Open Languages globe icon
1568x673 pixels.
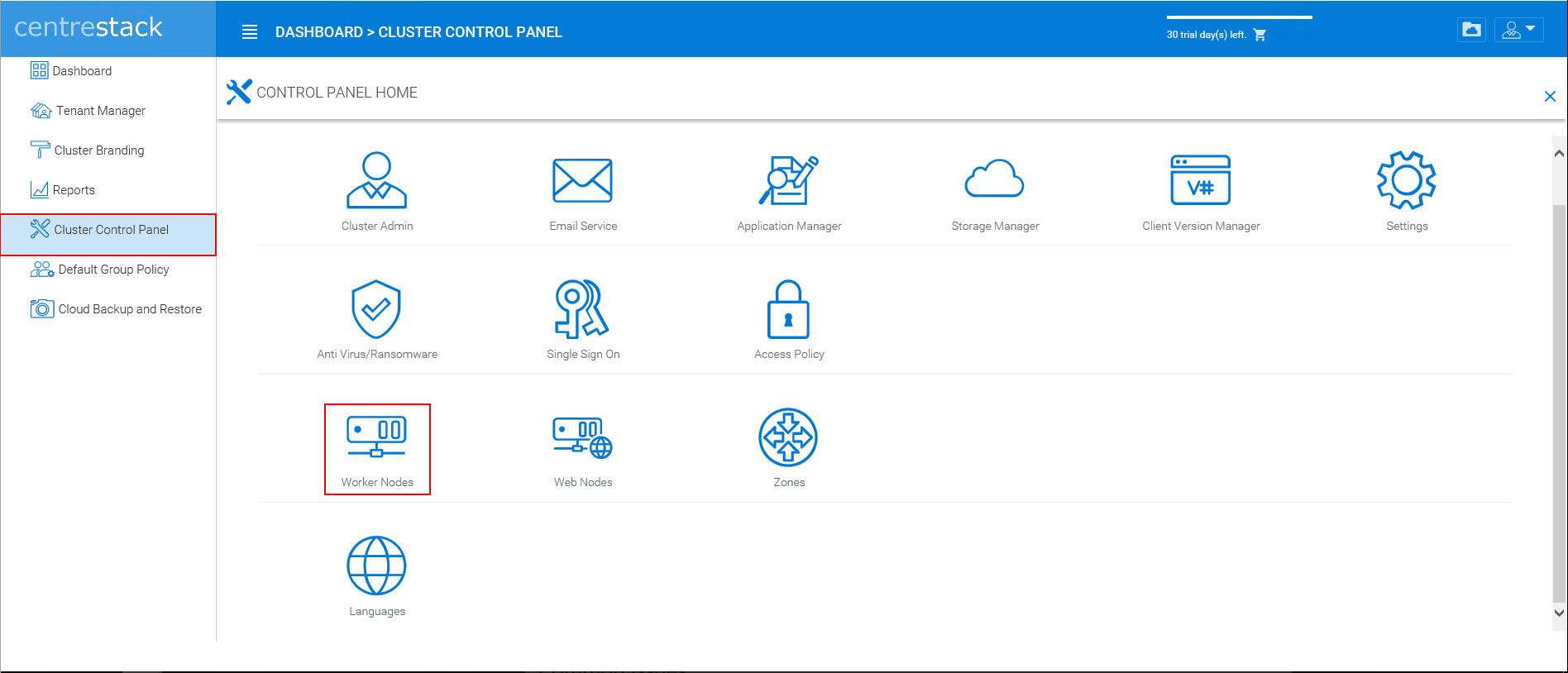376,566
